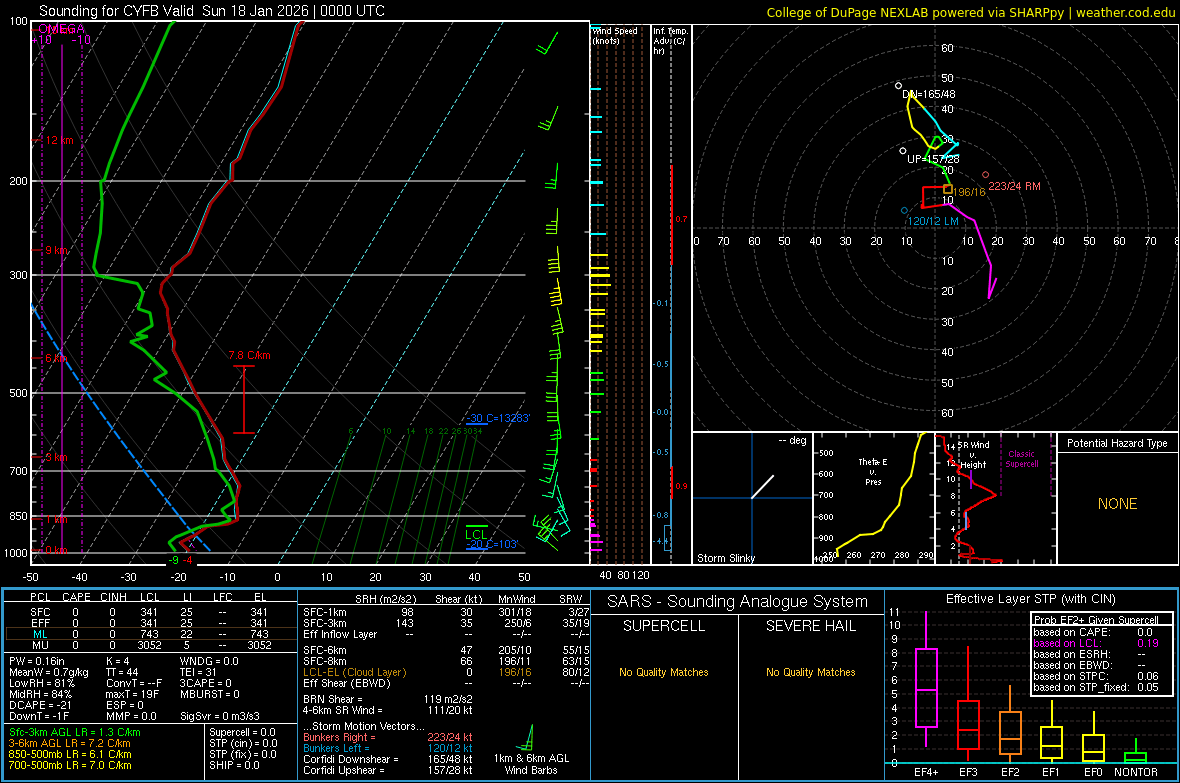Image resolution: width=1180 pixels, height=783 pixels.
Task: Select the EFF parcel row
Action: click(150, 623)
